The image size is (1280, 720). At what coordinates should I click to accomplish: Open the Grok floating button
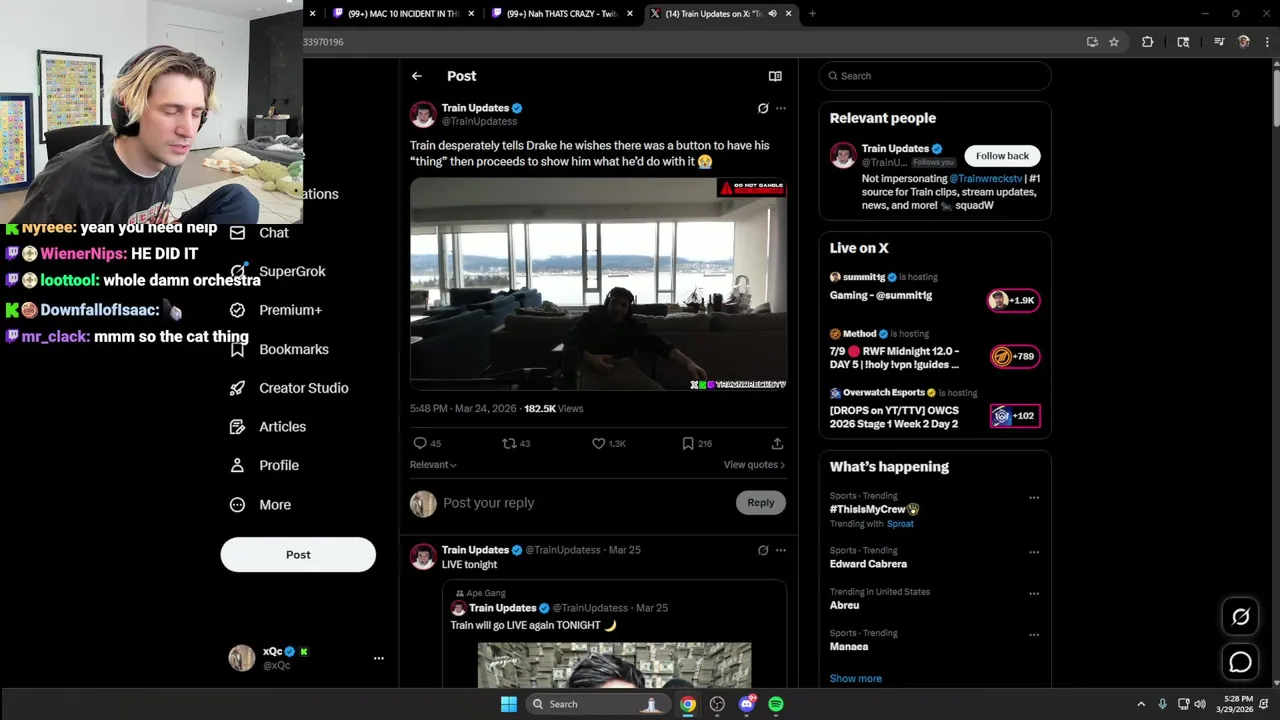[1240, 617]
